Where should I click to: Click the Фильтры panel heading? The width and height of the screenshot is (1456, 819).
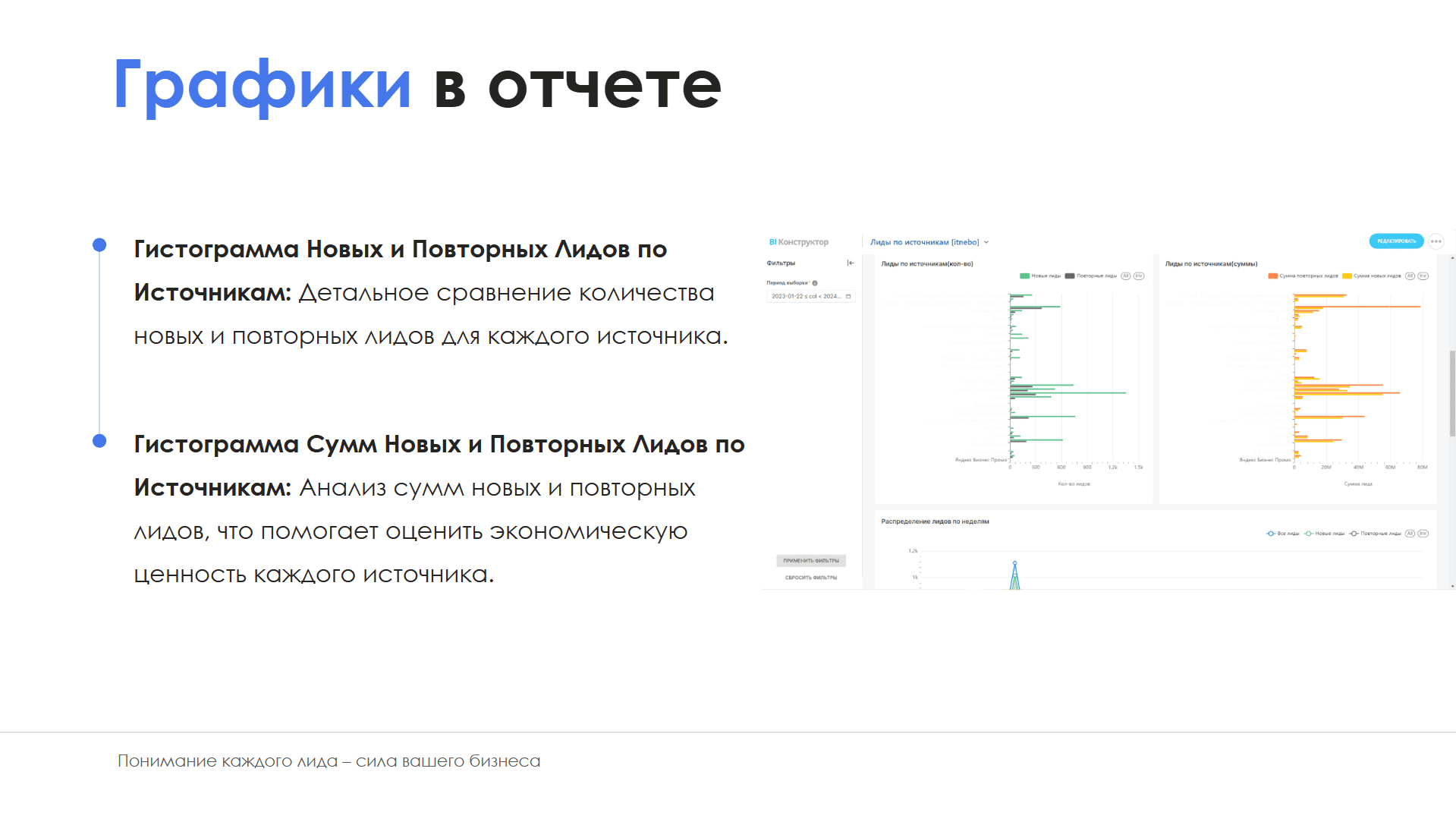[781, 263]
